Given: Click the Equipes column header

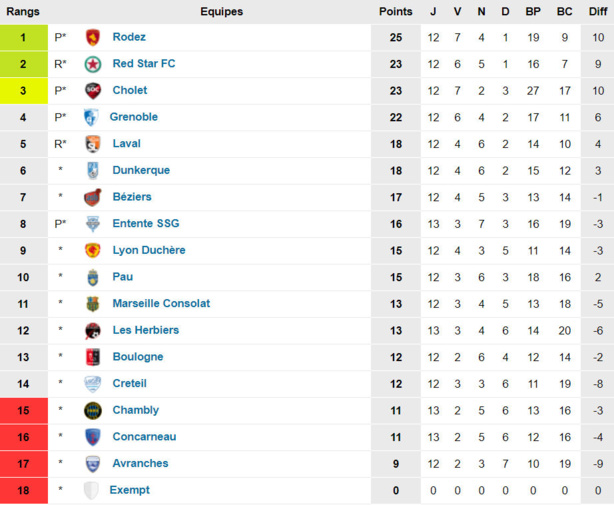Looking at the screenshot, I should (221, 12).
